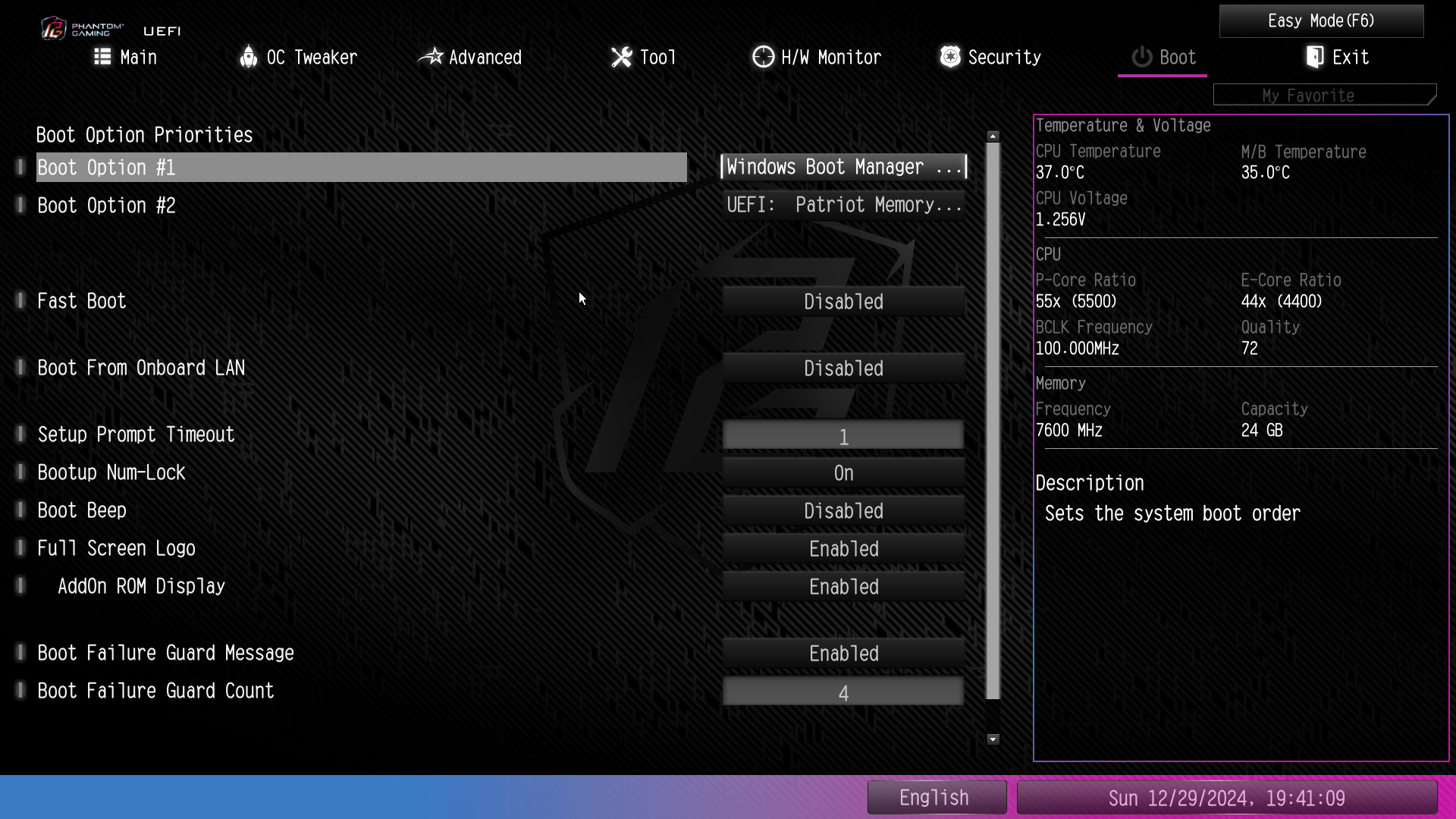Click the Advanced star icon

coord(431,57)
